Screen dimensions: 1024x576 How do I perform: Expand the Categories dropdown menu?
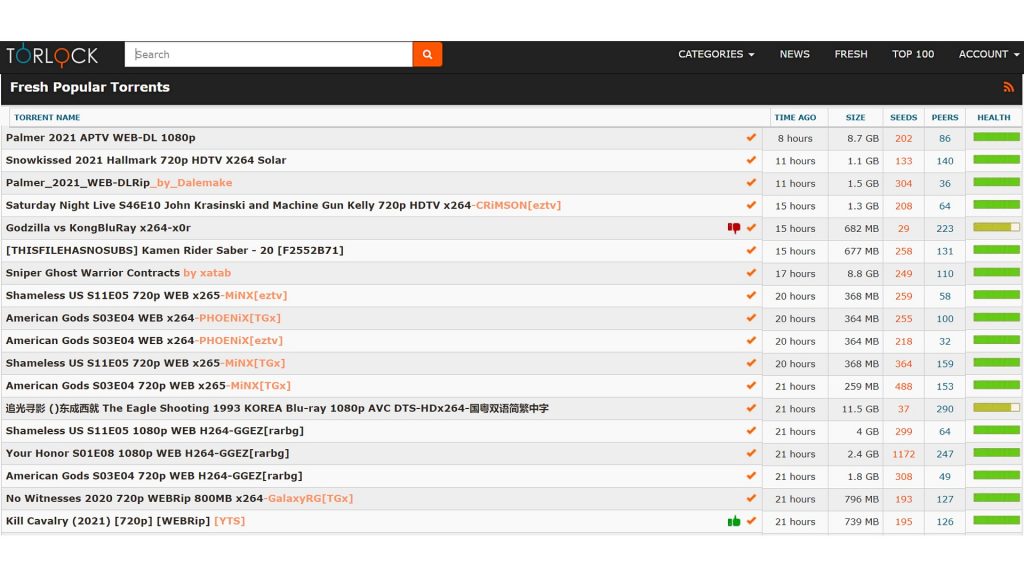coord(716,54)
